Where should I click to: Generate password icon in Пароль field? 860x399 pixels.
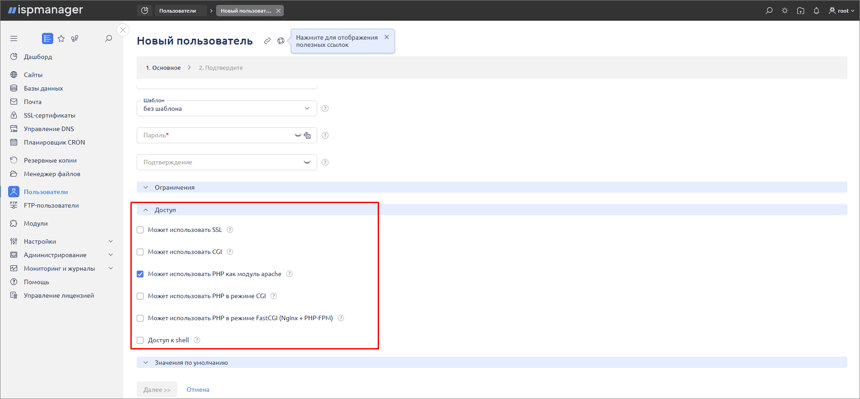(308, 136)
